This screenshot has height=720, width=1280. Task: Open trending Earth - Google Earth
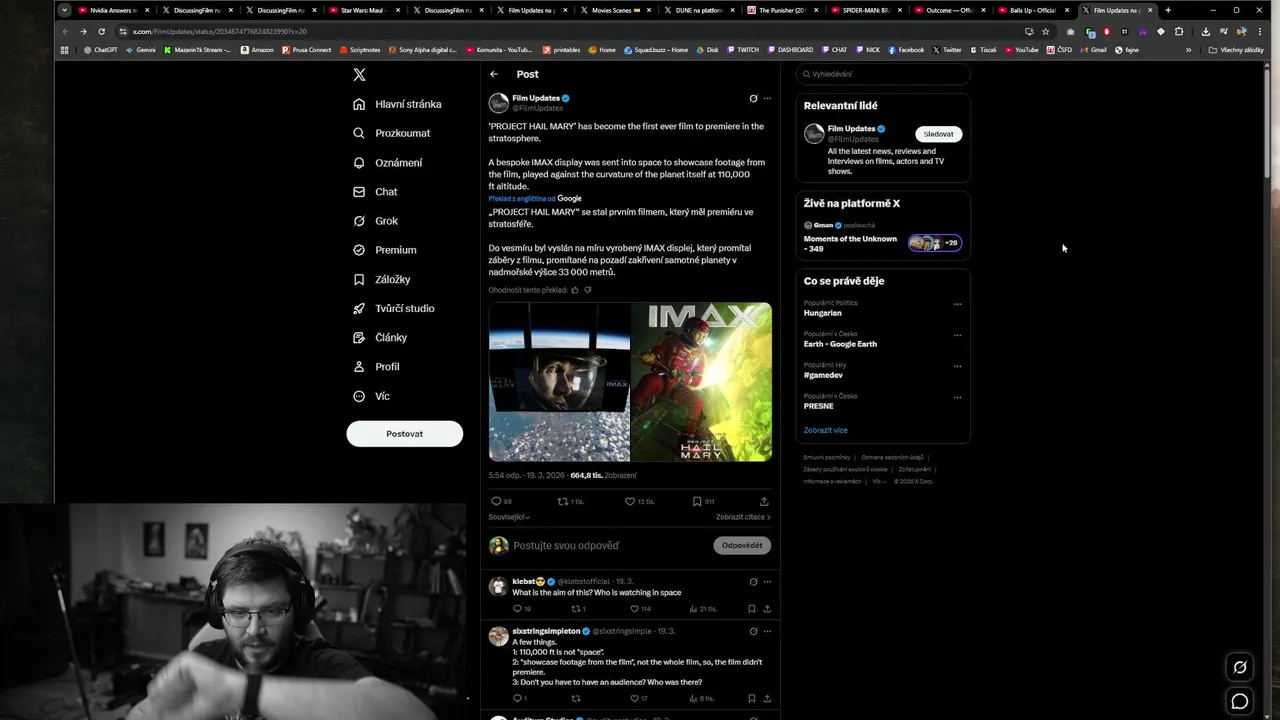[x=840, y=344]
